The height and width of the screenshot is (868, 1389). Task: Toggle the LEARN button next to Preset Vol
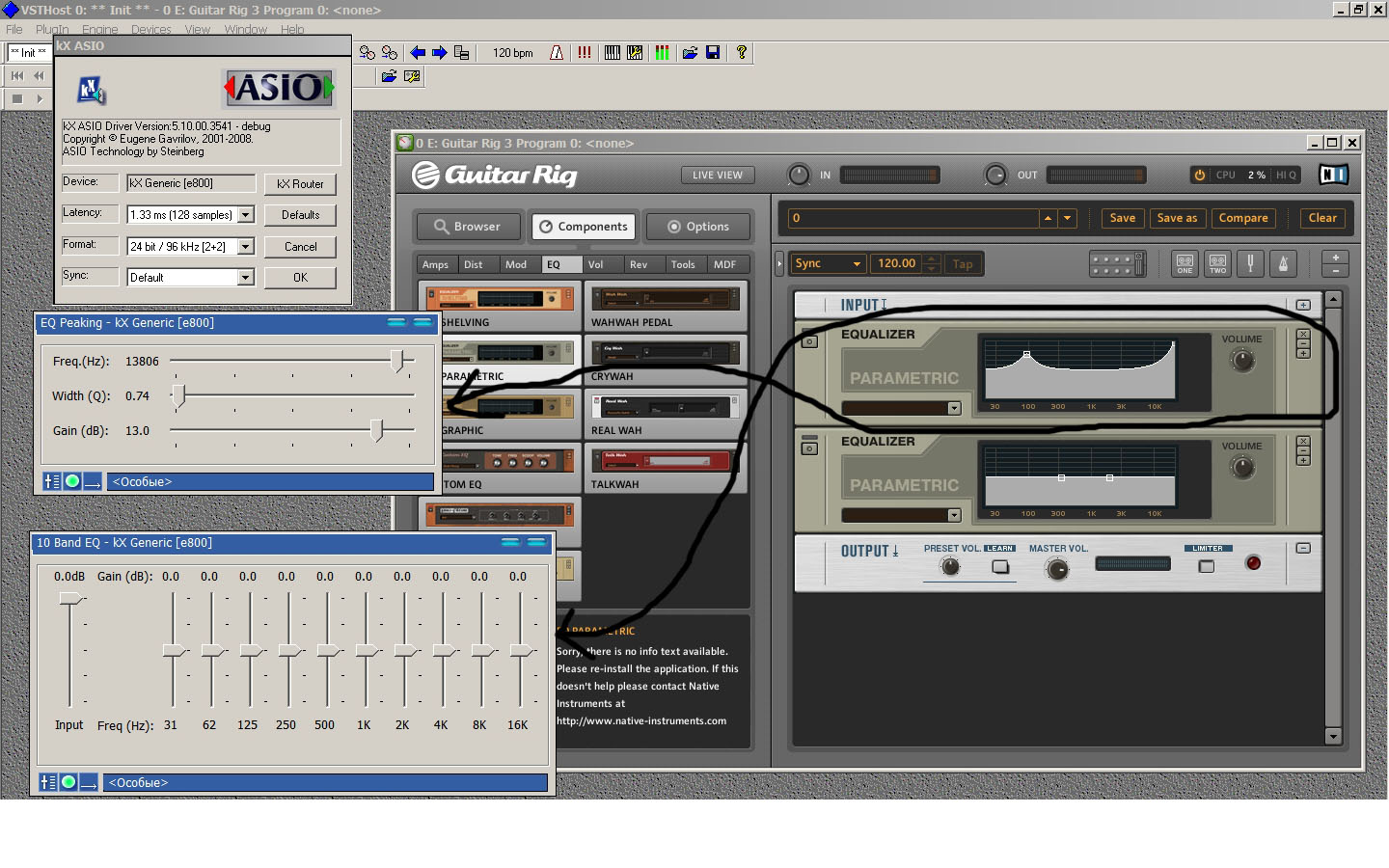(x=1000, y=567)
